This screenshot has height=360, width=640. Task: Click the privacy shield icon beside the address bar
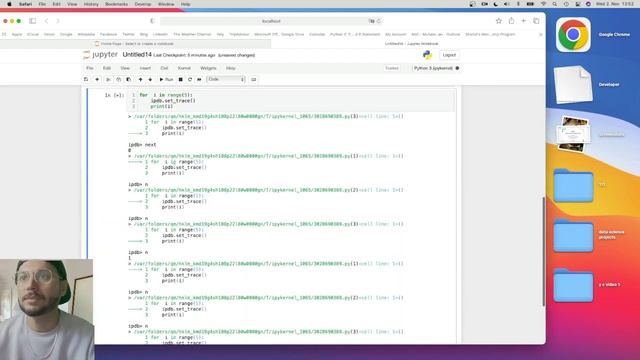[x=152, y=21]
